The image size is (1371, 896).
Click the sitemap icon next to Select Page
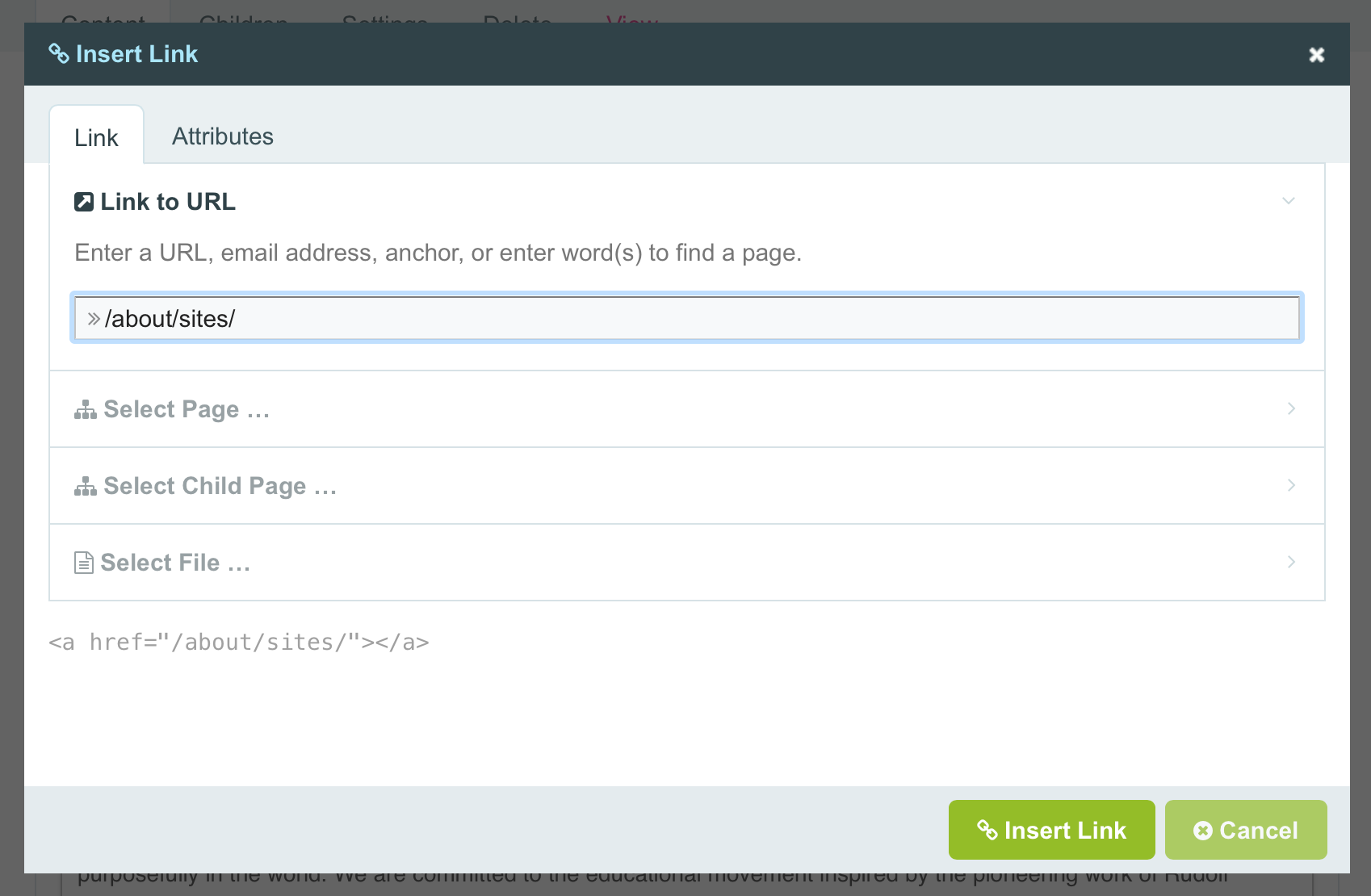pos(86,409)
